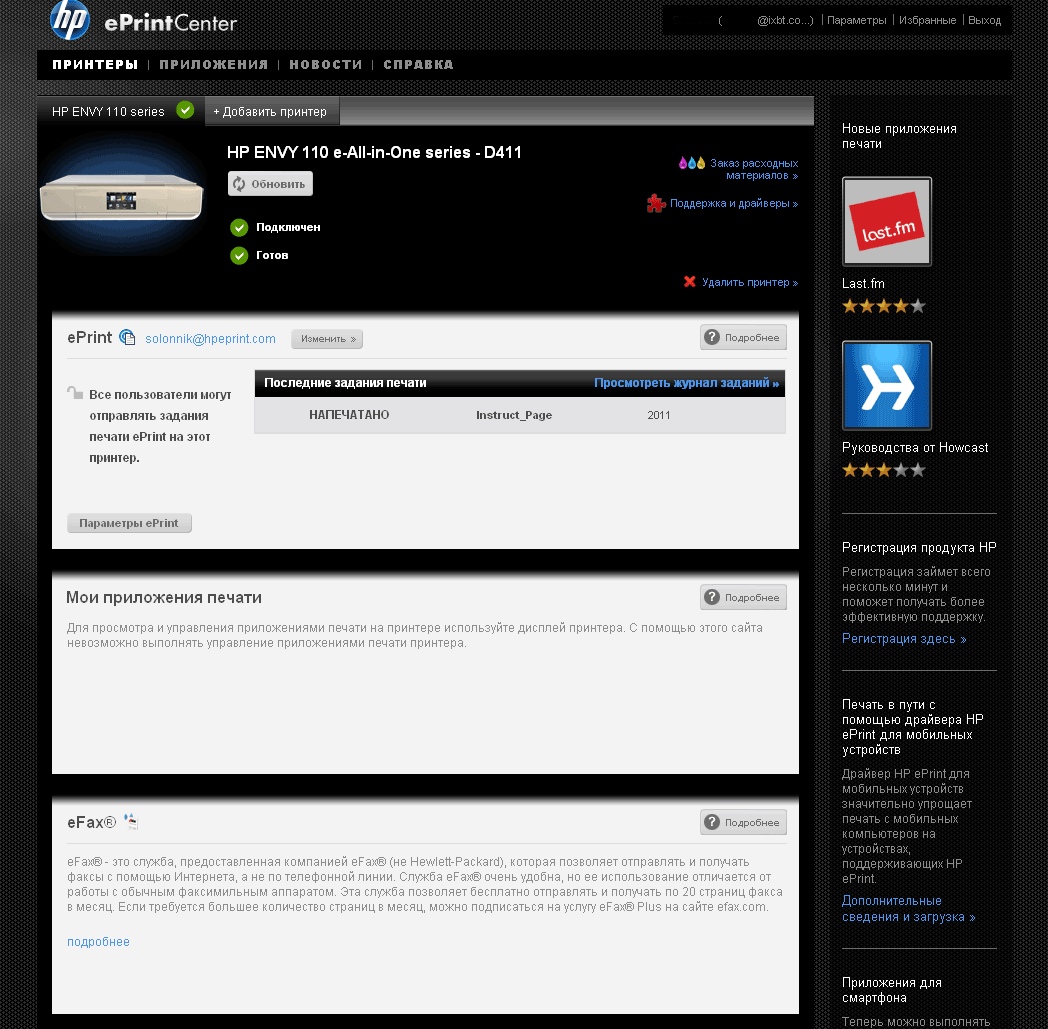Image resolution: width=1048 pixels, height=1029 pixels.
Task: Click Удалить принтер link
Action: (750, 282)
